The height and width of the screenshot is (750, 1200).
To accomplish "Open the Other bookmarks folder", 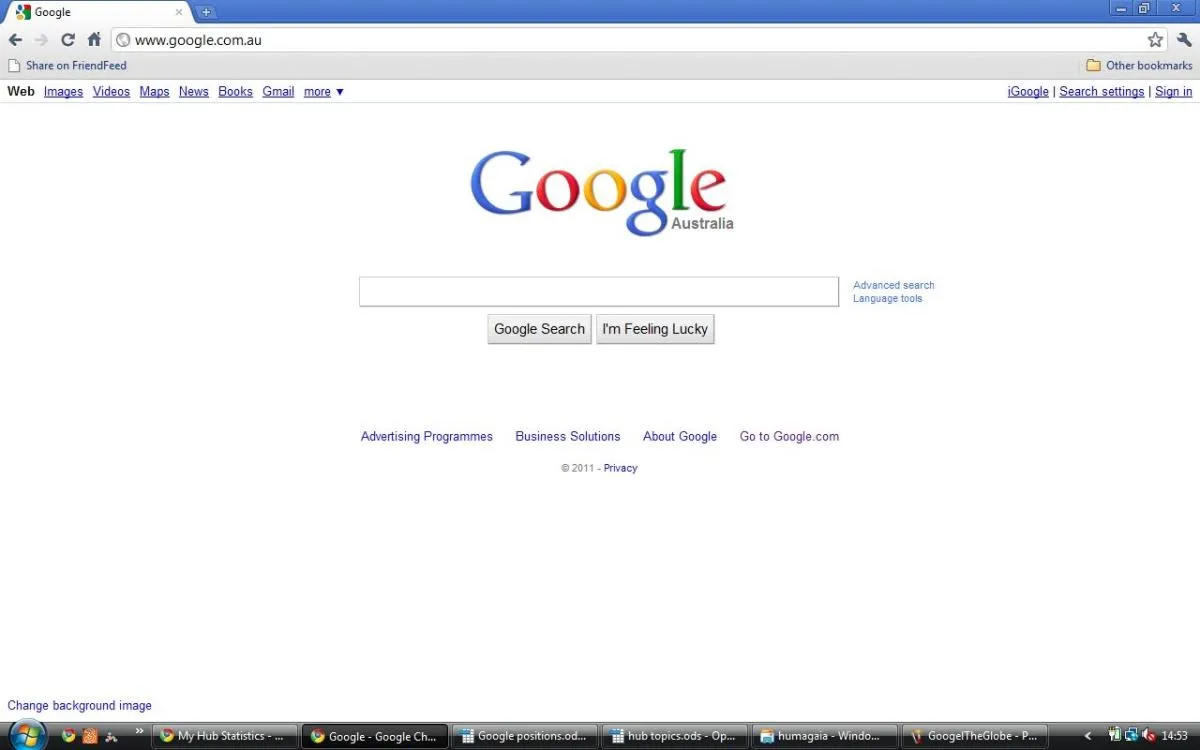I will [1139, 65].
